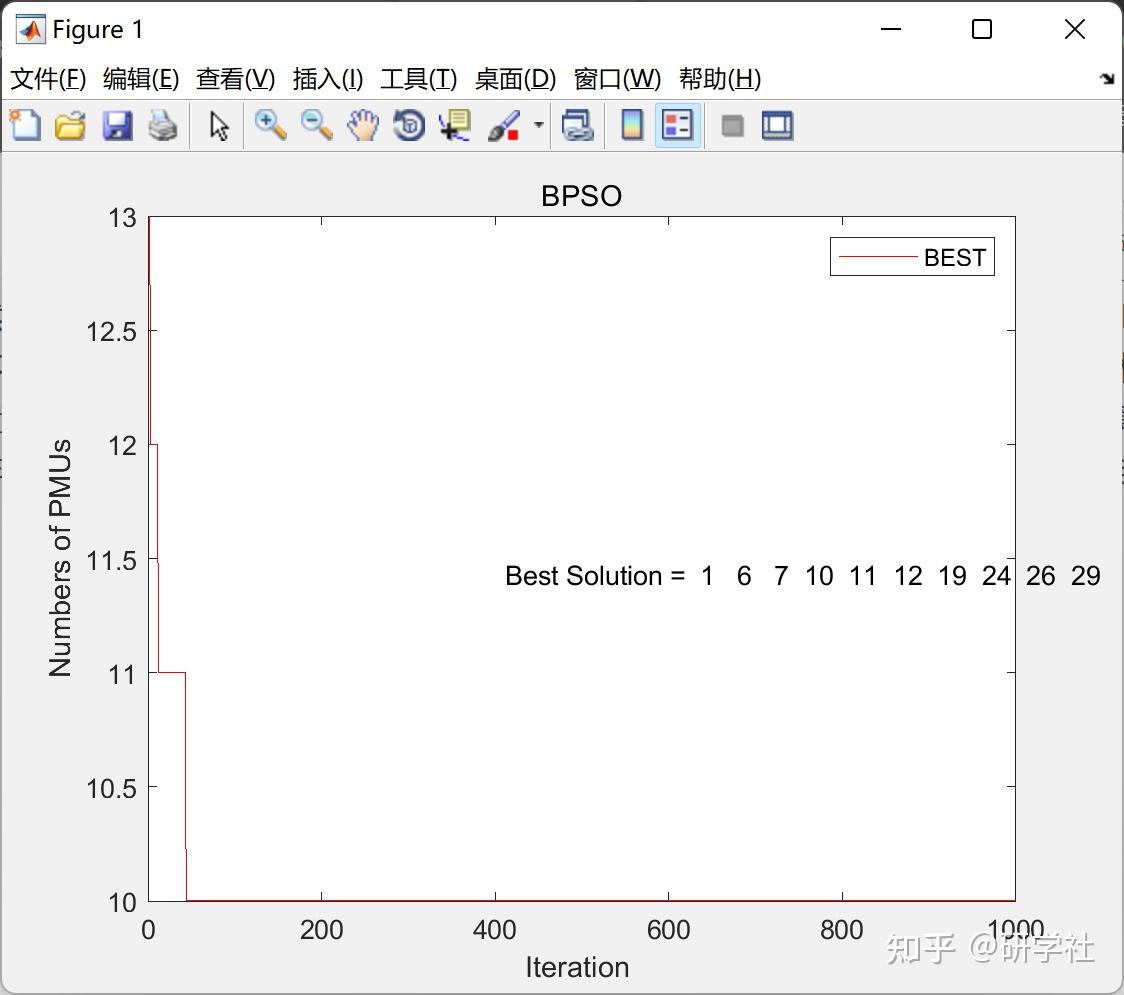Open the 插入(I) menu

click(327, 79)
